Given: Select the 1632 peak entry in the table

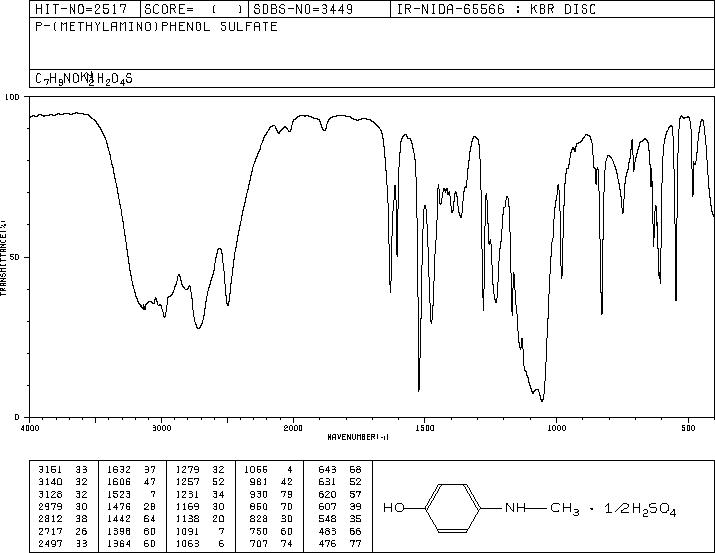Looking at the screenshot, I should click(131, 469).
